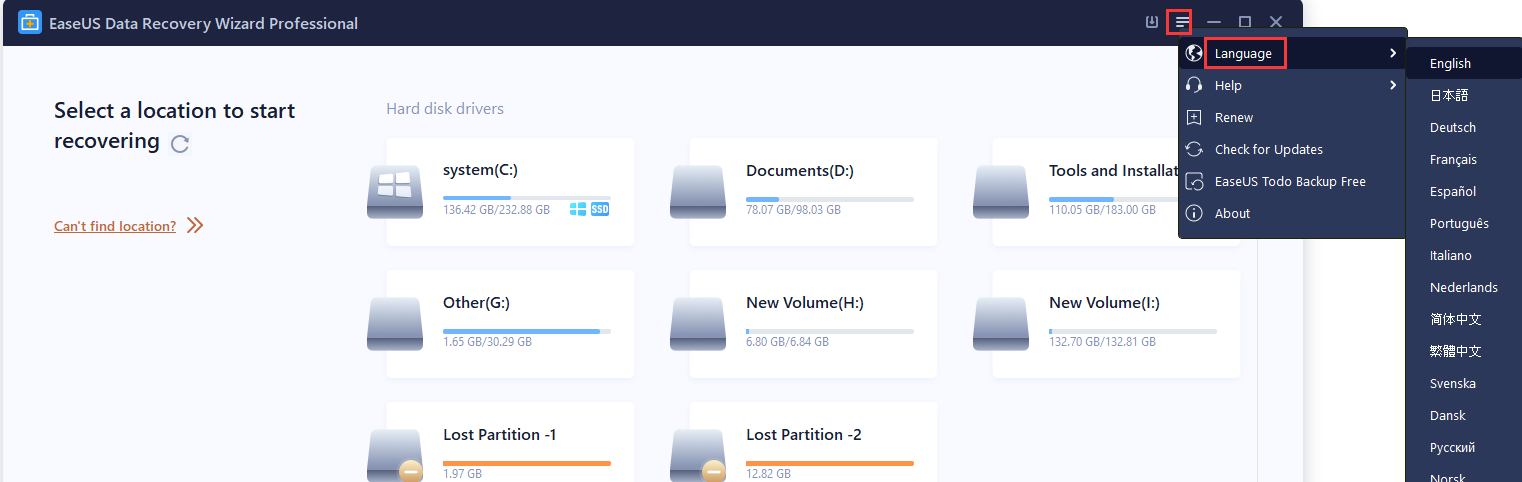Click the Documents(D:) drive name
Screen dimensions: 1522x482
(x=800, y=171)
